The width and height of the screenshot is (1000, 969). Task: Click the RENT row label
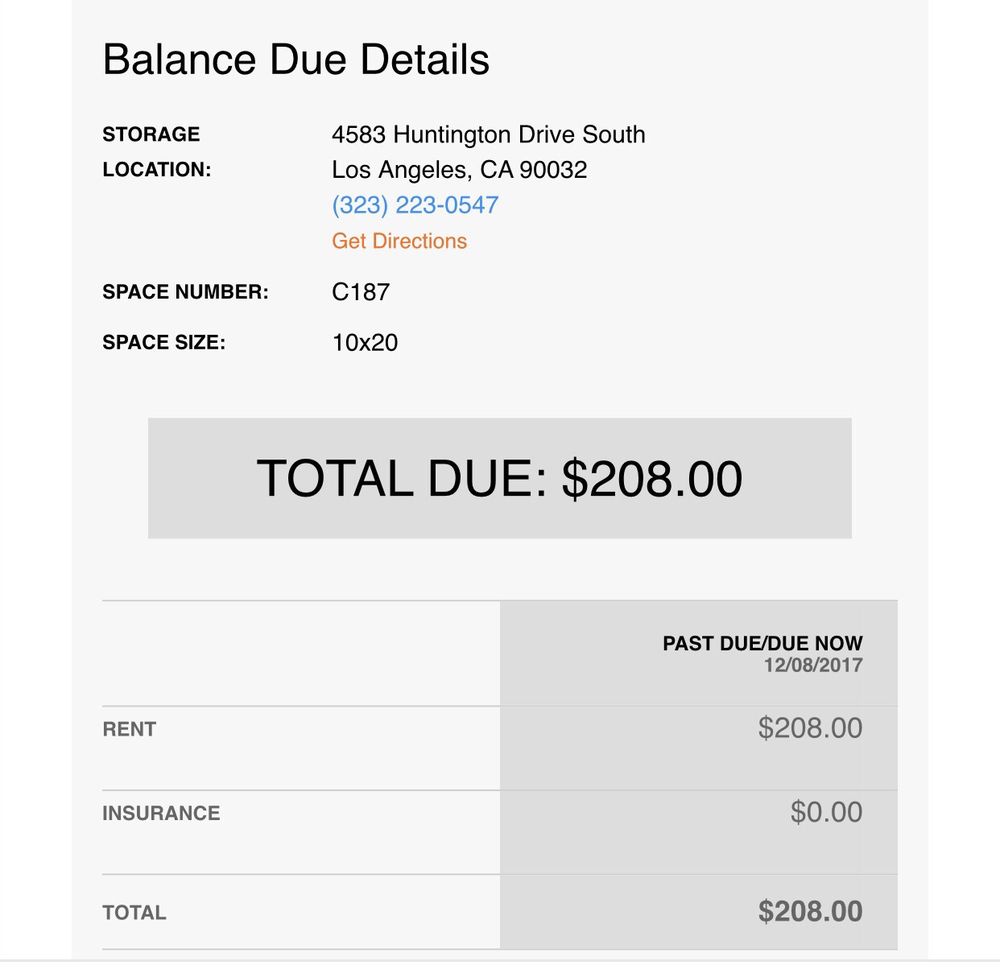pos(129,729)
